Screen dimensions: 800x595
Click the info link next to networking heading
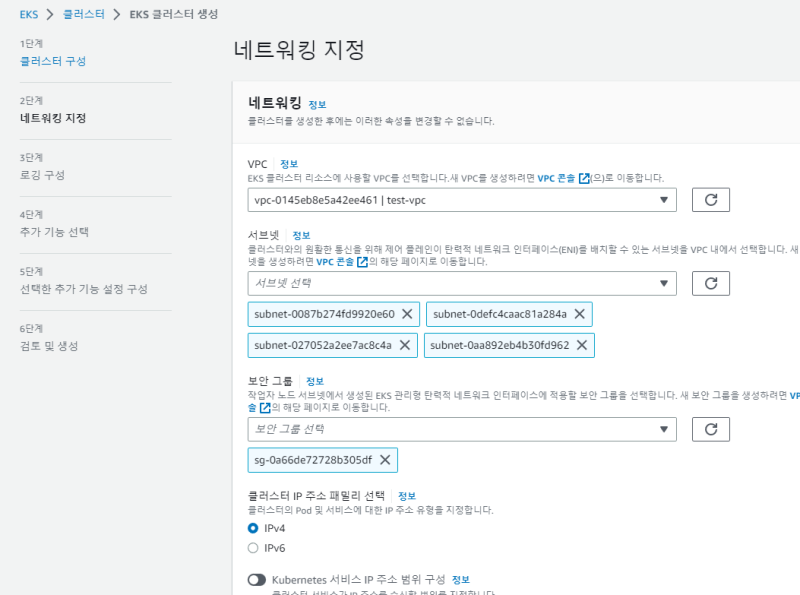click(x=317, y=104)
